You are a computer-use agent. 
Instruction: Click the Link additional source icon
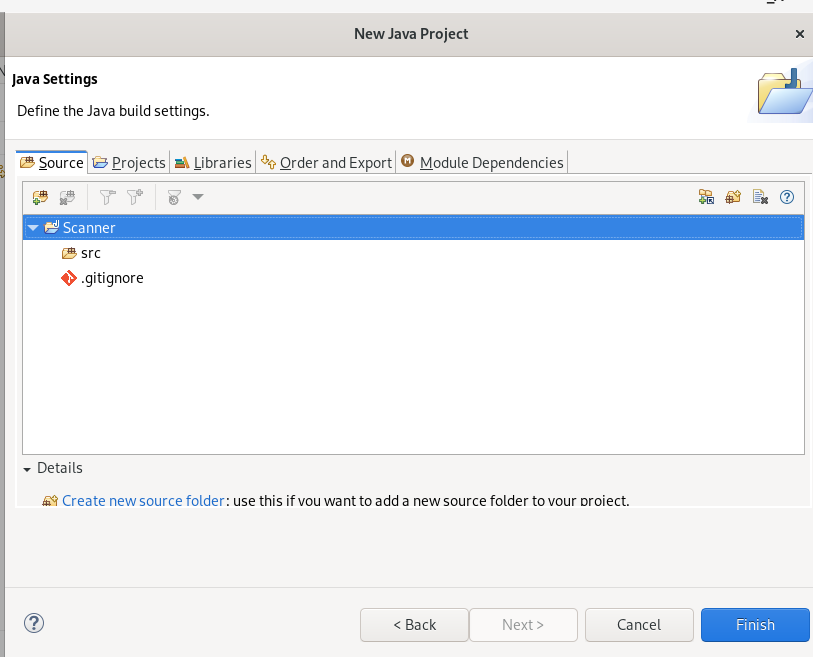tap(706, 197)
